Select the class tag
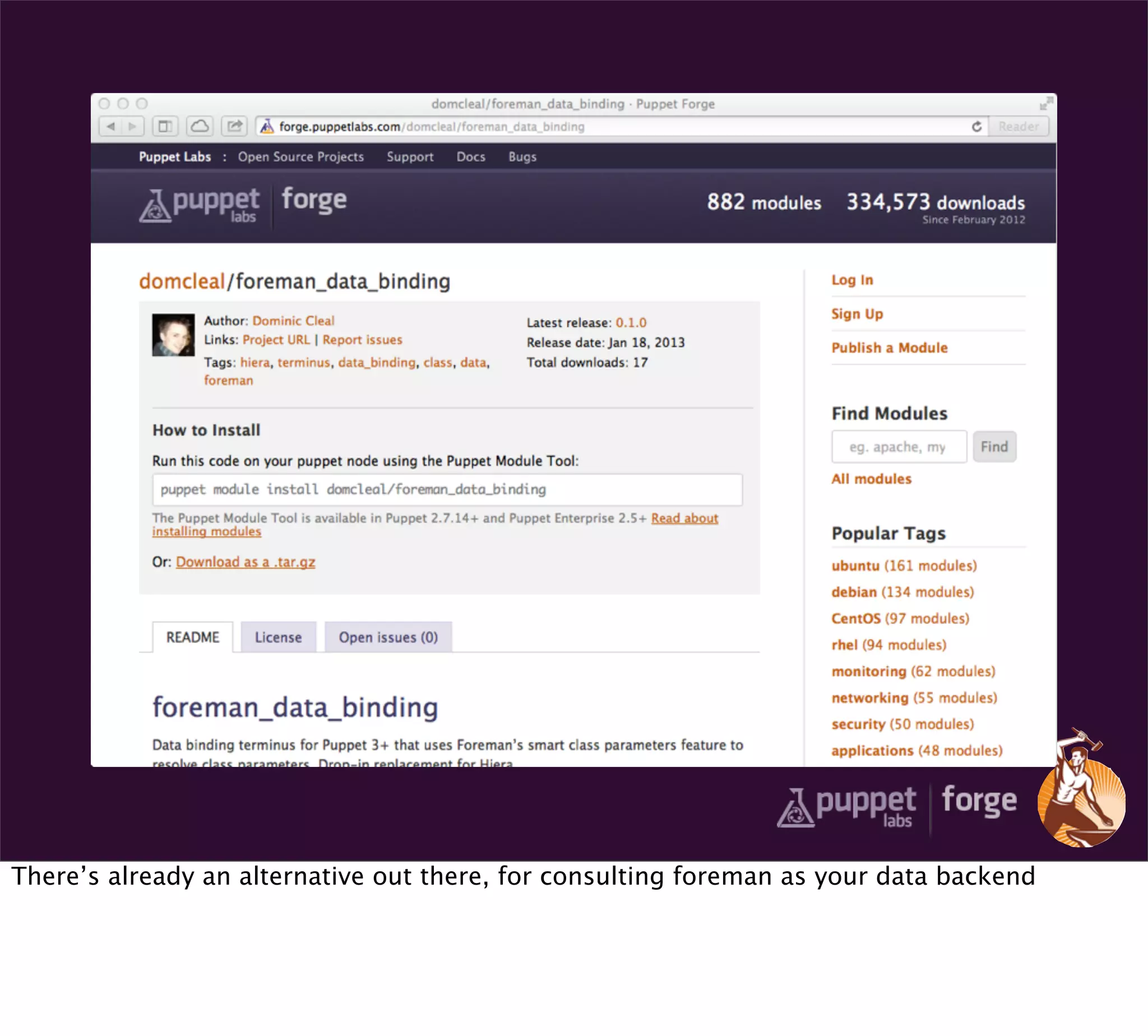 click(x=437, y=363)
